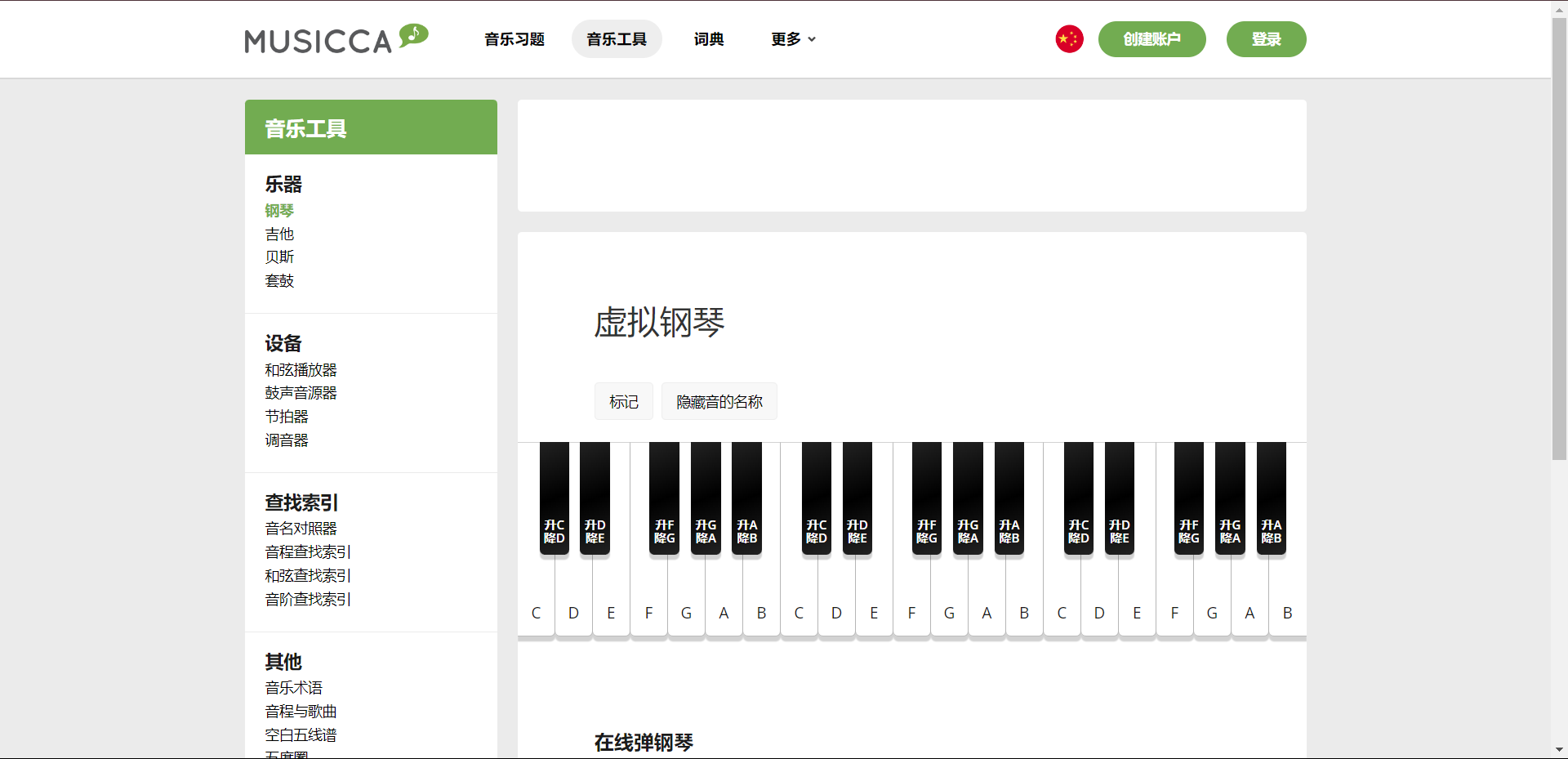Open the 音乐术语 link

click(294, 688)
